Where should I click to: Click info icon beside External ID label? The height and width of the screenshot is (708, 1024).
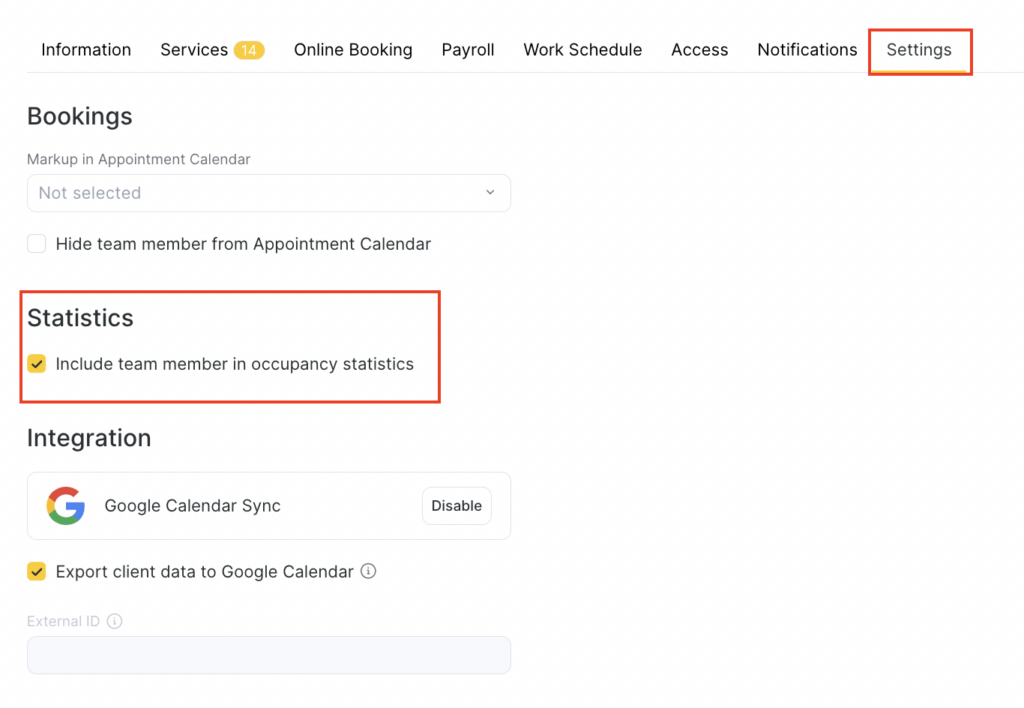tap(114, 621)
